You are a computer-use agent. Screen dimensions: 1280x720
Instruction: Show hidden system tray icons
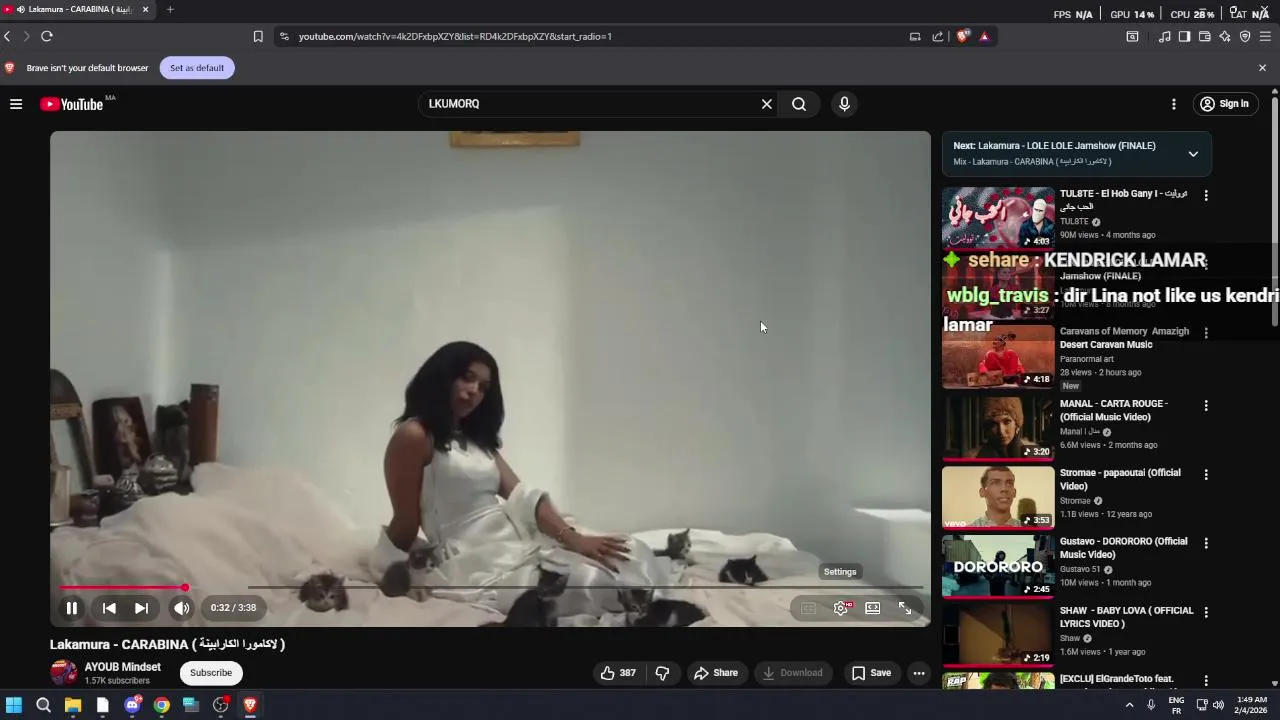pyautogui.click(x=1130, y=705)
